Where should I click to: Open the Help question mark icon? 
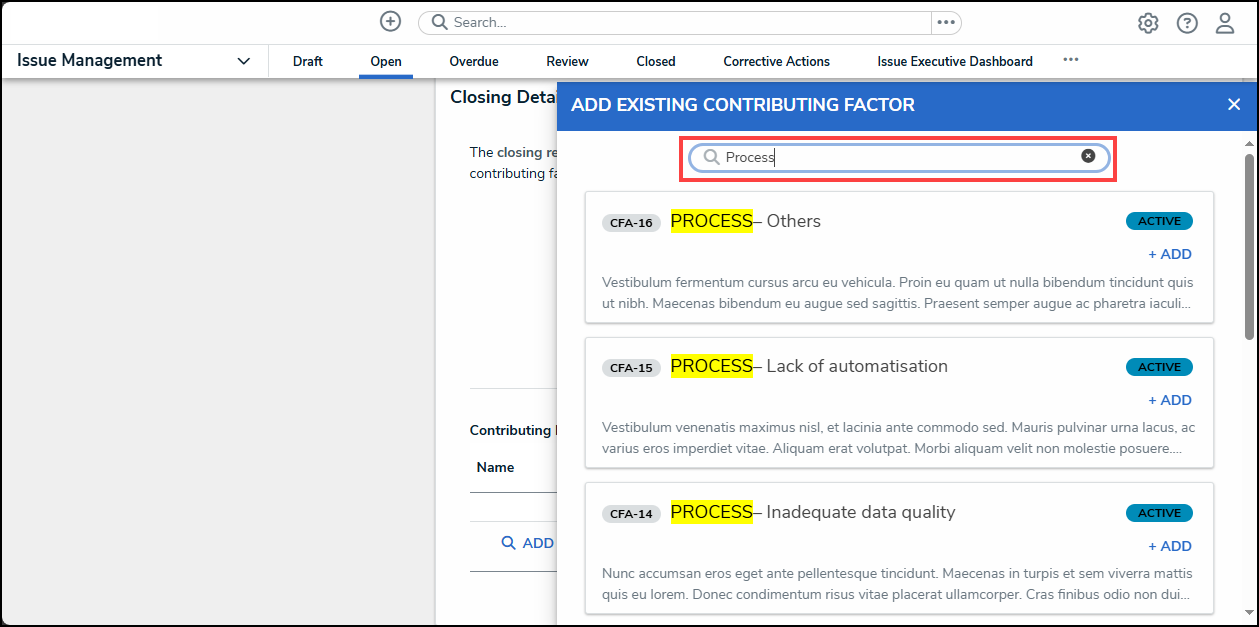pyautogui.click(x=1187, y=22)
